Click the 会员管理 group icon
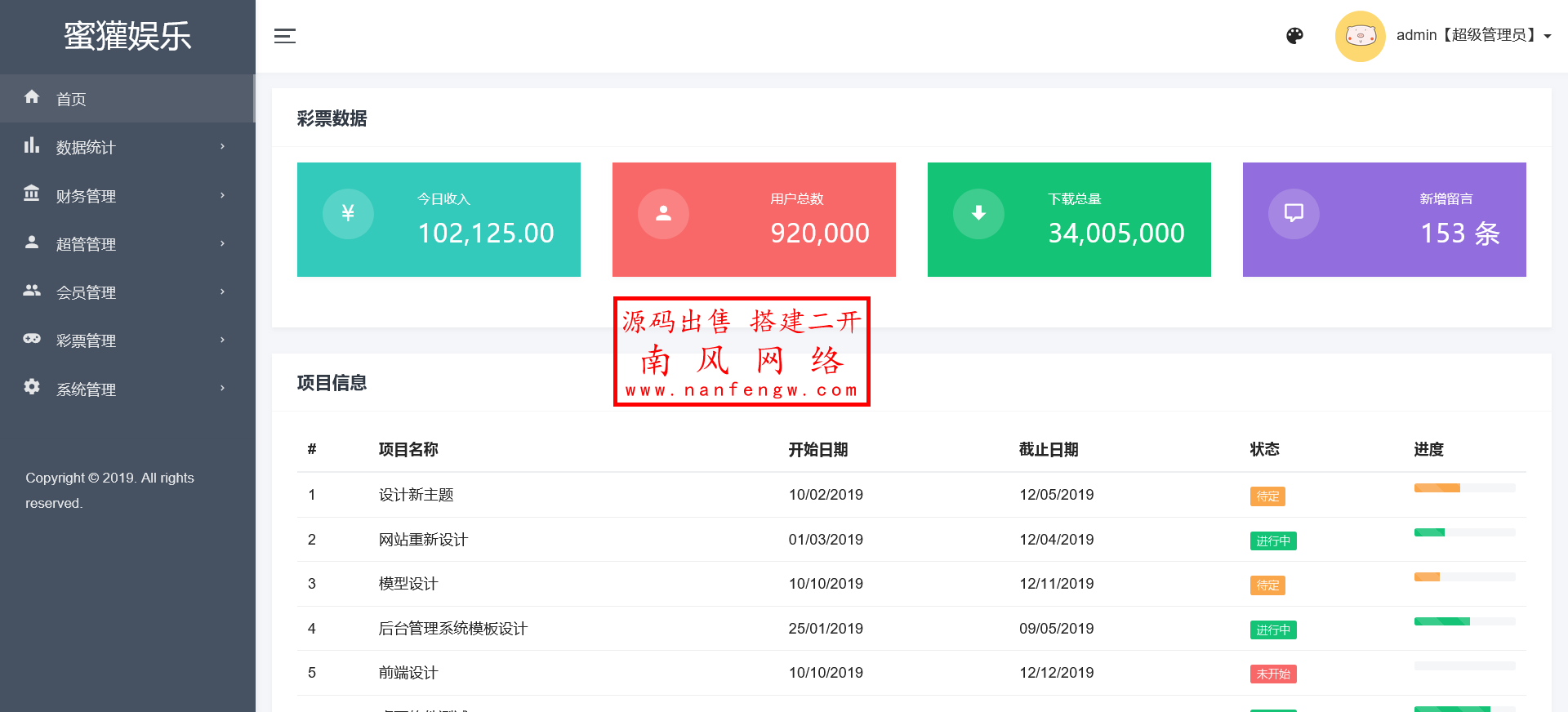Viewport: 1568px width, 712px height. click(x=32, y=291)
